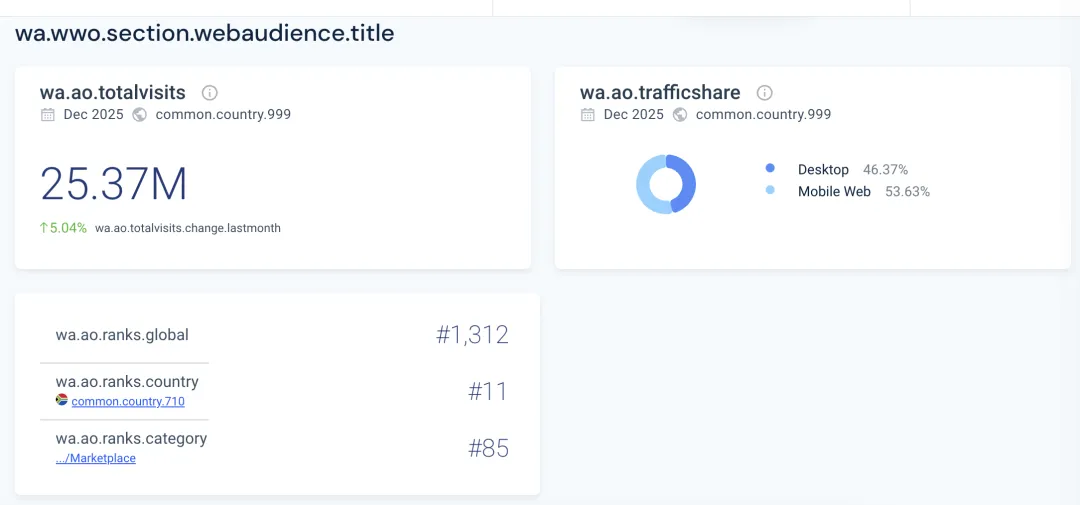This screenshot has width=1080, height=505.
Task: Click the #11 country rank value
Action: (x=488, y=391)
